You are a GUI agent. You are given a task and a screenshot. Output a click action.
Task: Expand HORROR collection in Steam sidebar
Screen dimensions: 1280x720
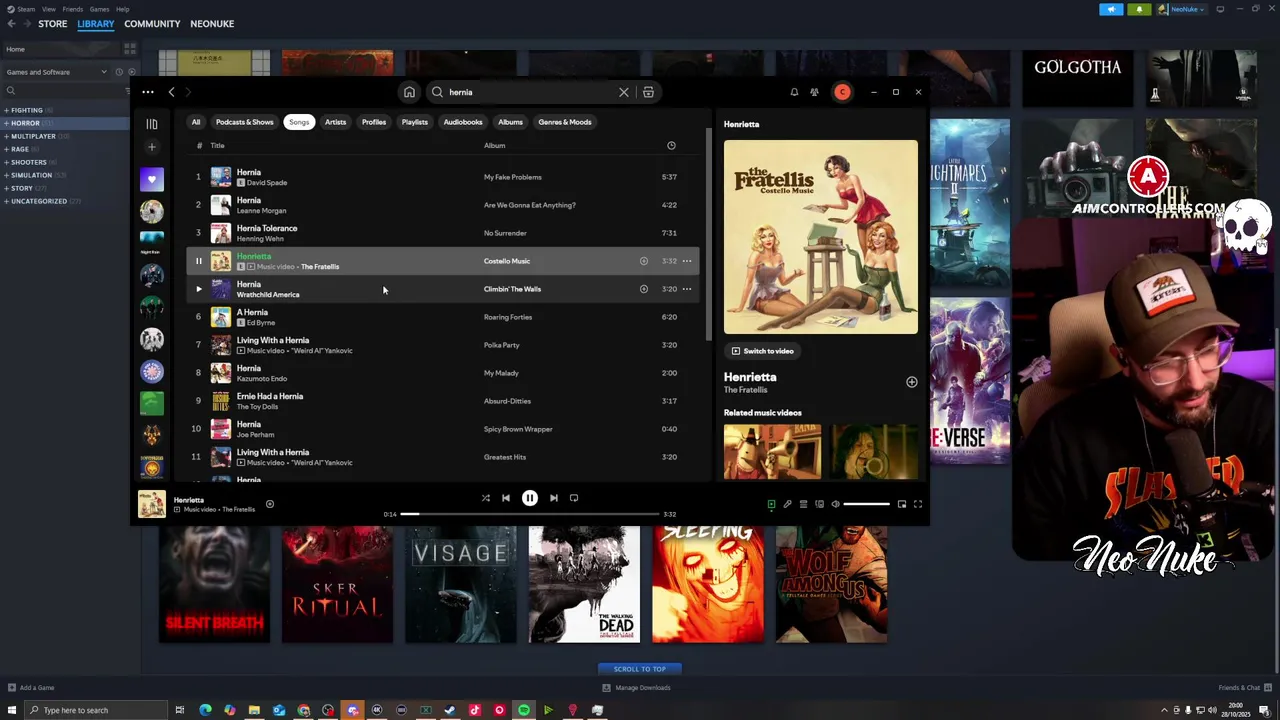click(x=25, y=123)
